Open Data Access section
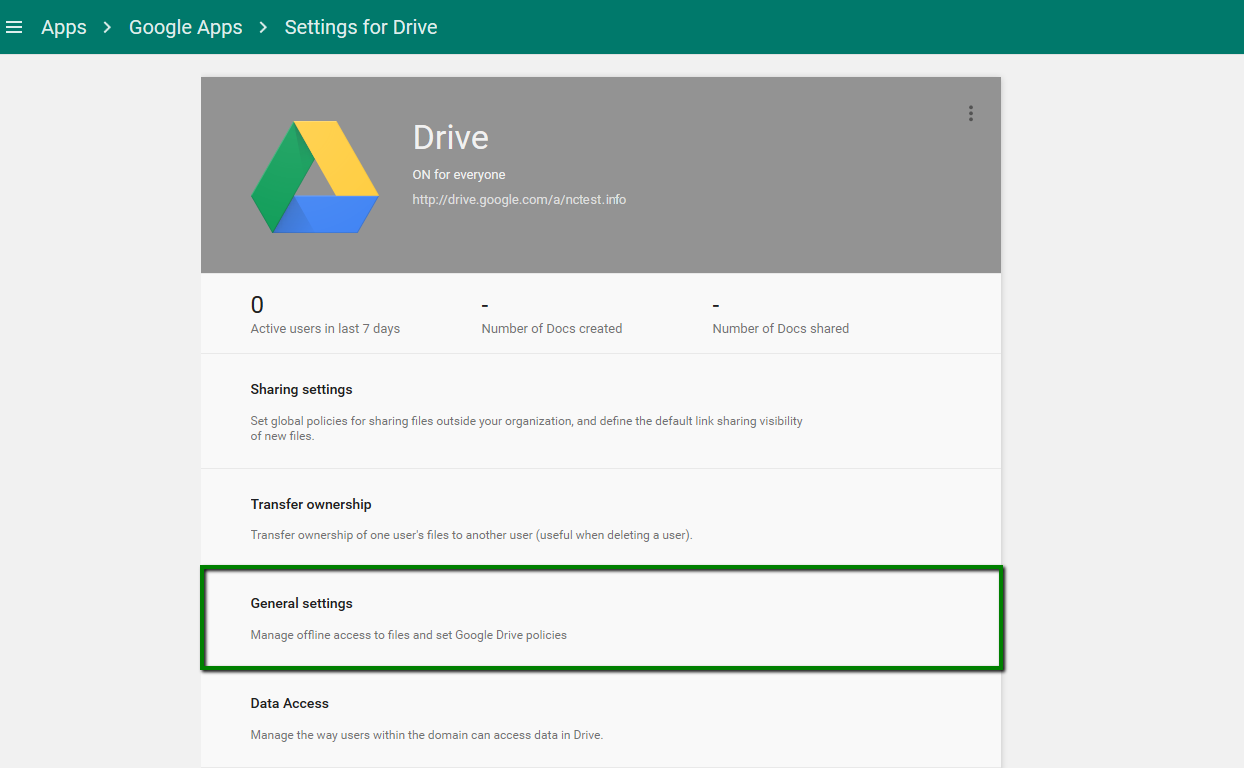The image size is (1244, 768). [x=601, y=719]
